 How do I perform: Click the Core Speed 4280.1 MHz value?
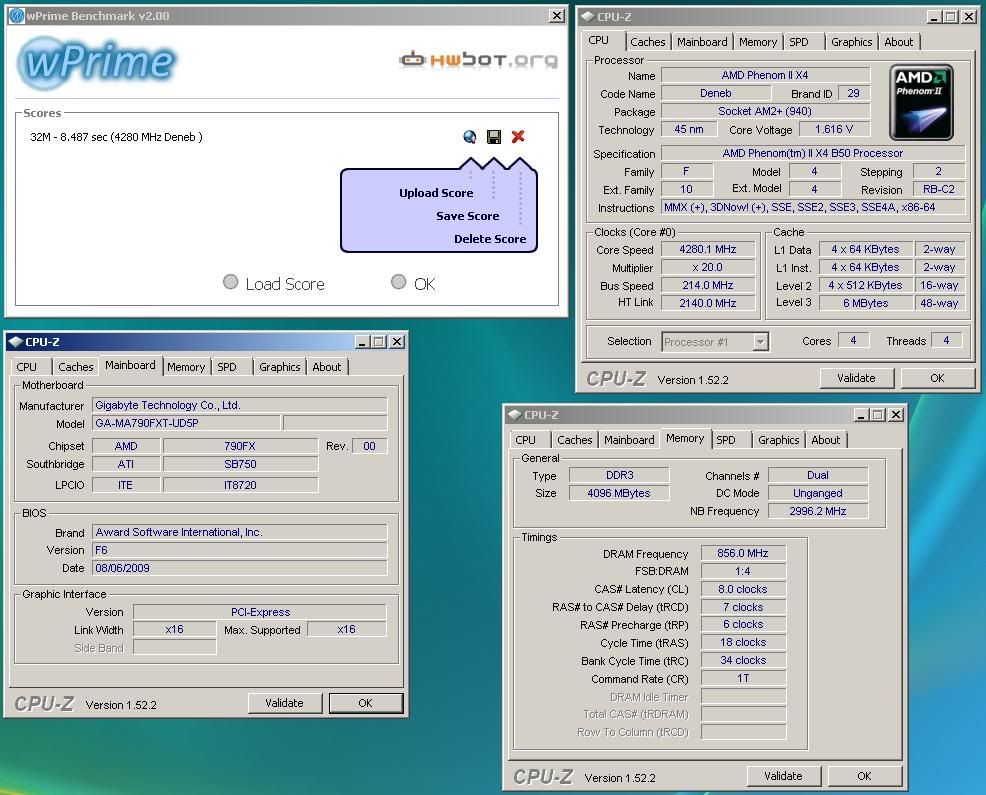coord(707,249)
